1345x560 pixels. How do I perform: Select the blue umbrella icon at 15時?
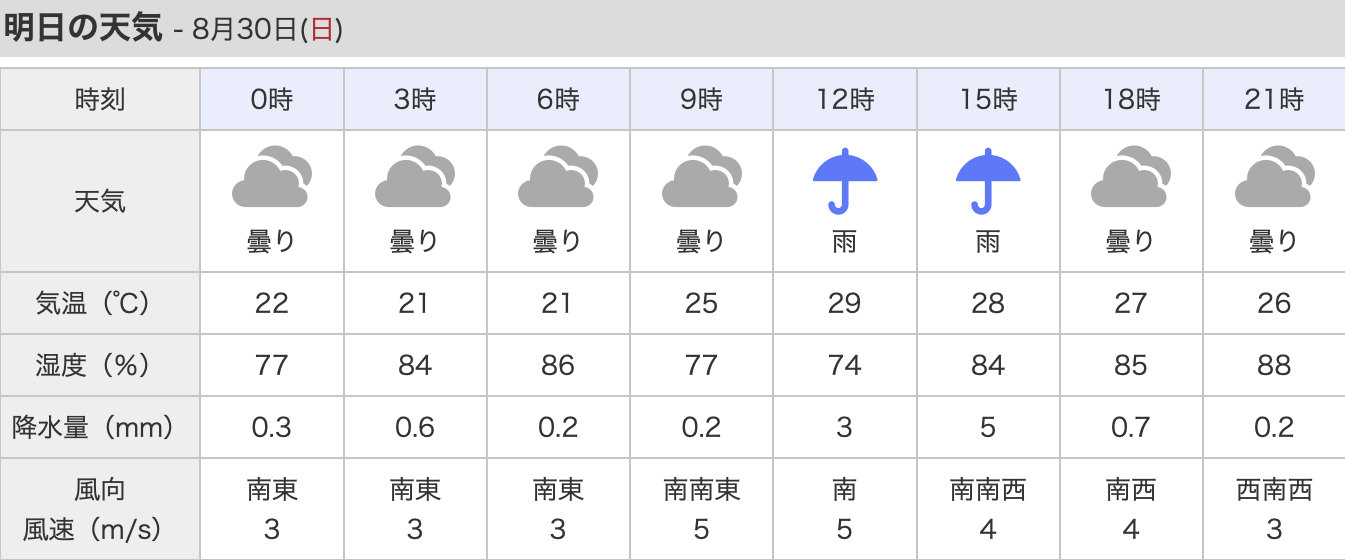click(988, 181)
